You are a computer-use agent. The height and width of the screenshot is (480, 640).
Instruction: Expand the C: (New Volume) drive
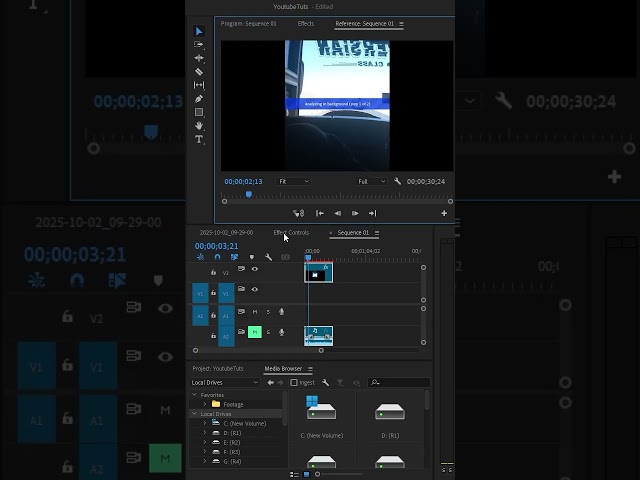(x=205, y=423)
